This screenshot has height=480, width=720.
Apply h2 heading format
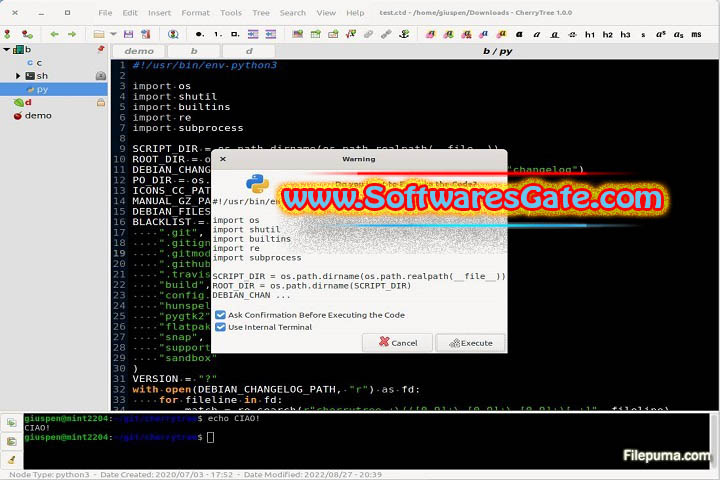coord(608,34)
